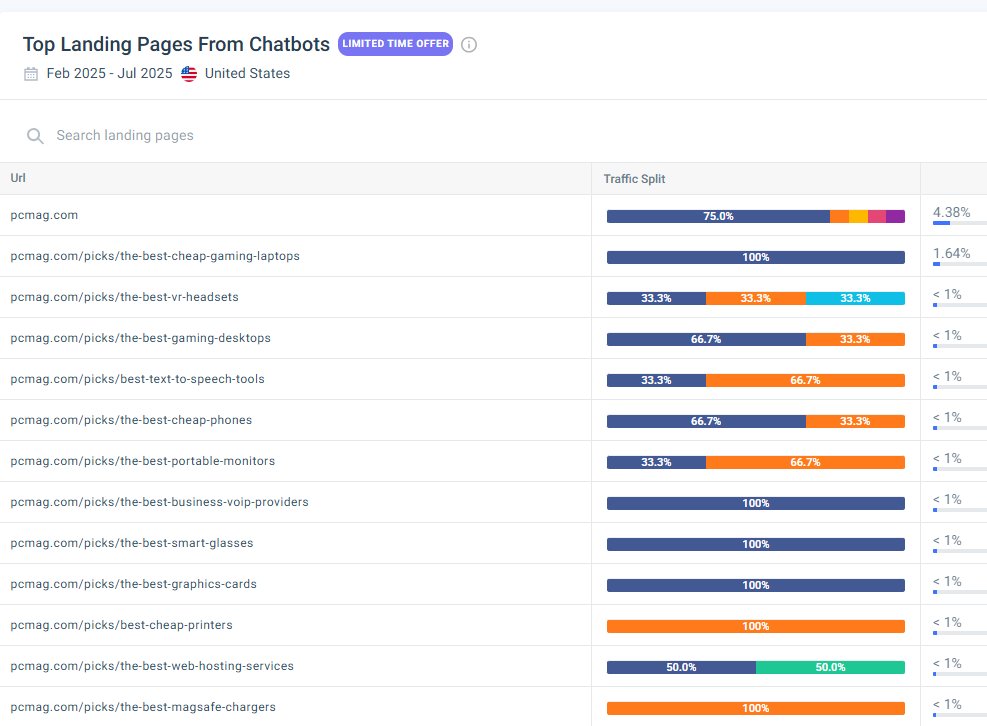
Task: Click the Traffic Split column header
Action: [x=634, y=179]
